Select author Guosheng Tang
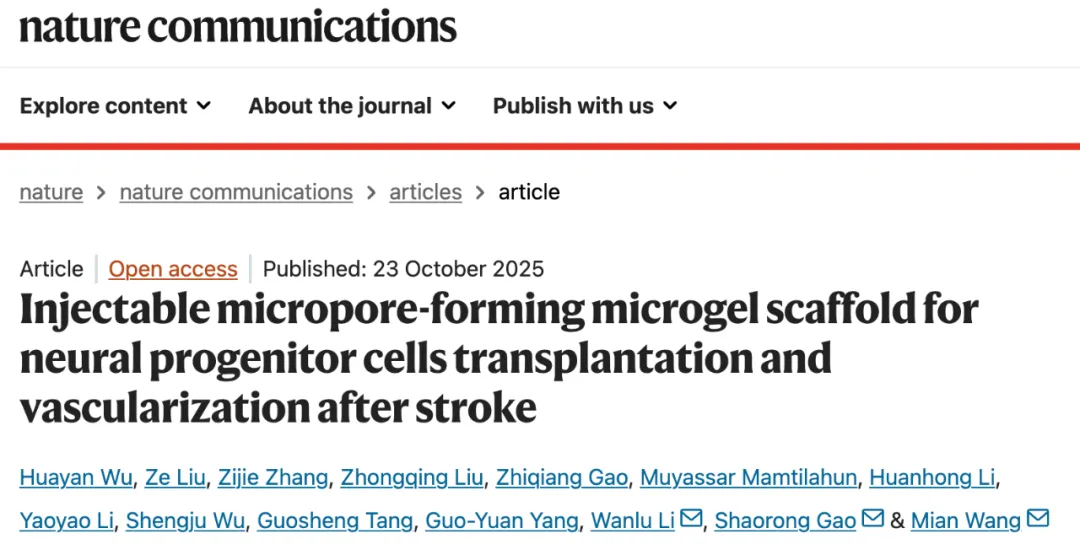The width and height of the screenshot is (1080, 555). (335, 520)
